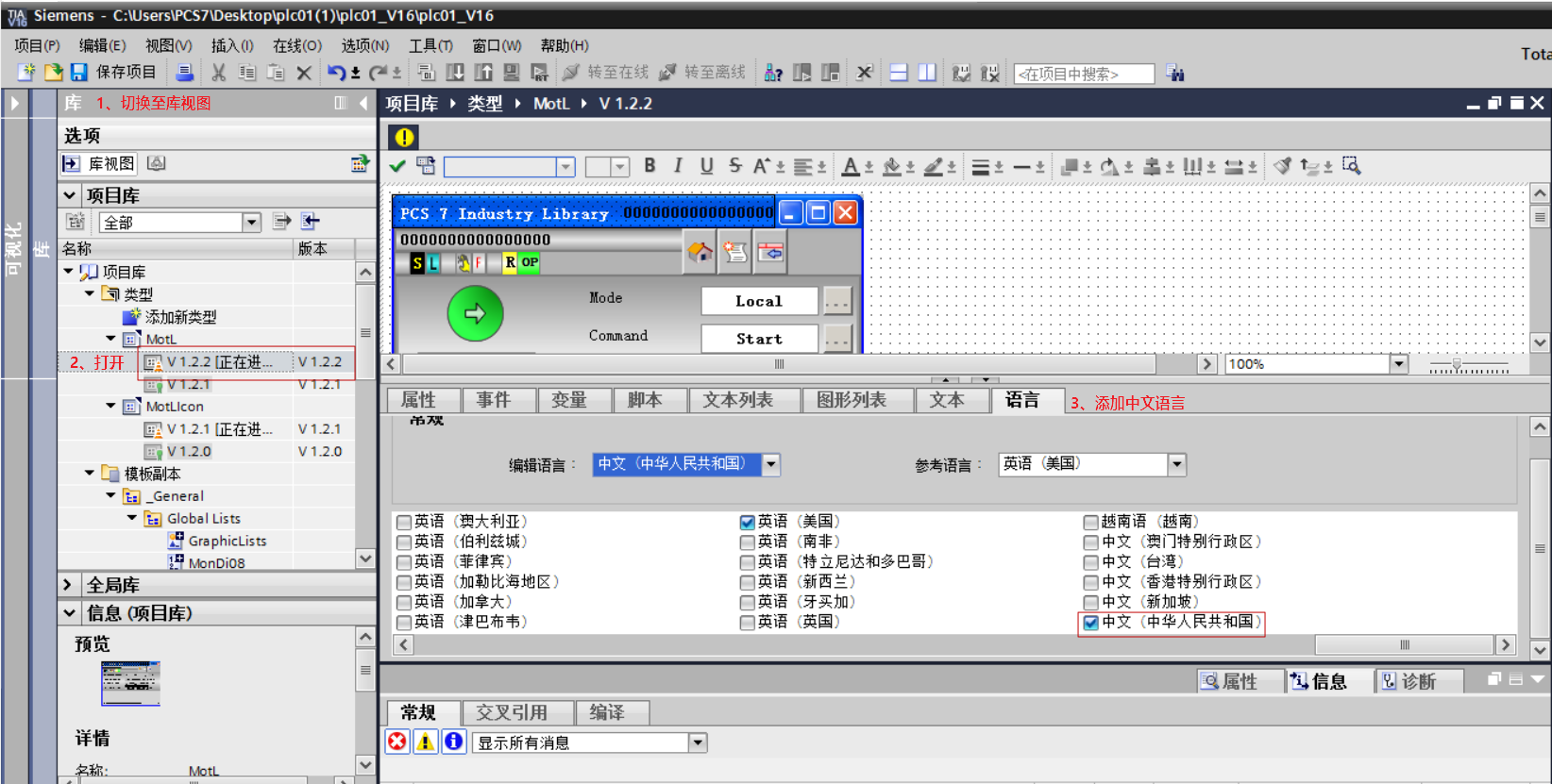Click the MotL preview thumbnail

click(x=130, y=684)
